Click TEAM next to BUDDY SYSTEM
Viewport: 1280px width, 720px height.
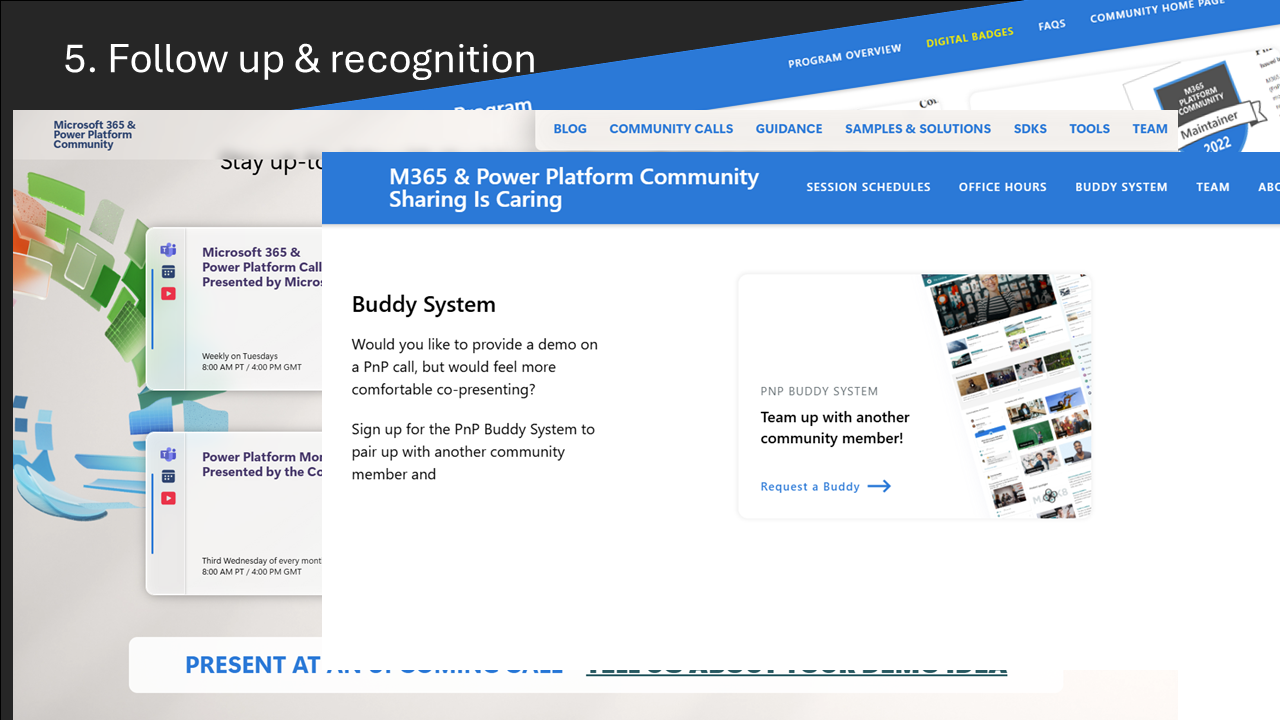[x=1213, y=187]
